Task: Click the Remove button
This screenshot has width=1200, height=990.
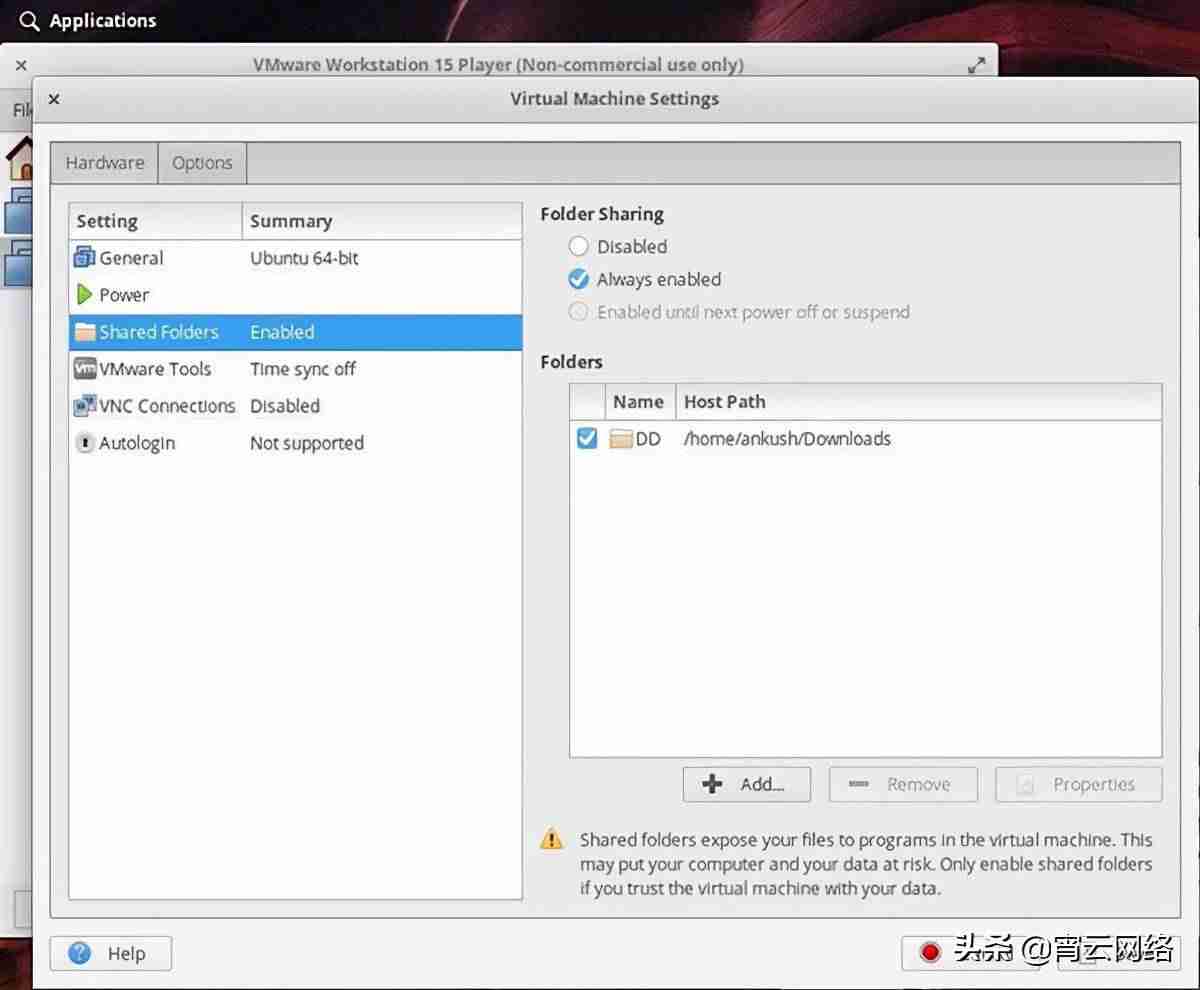Action: click(x=903, y=785)
